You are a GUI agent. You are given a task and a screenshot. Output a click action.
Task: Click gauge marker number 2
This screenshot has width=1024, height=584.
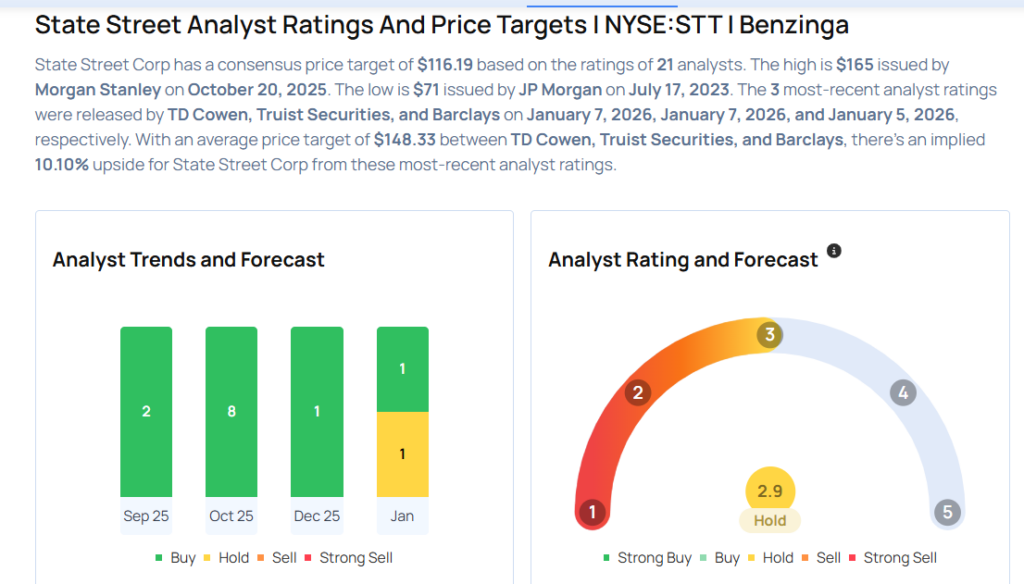[637, 393]
